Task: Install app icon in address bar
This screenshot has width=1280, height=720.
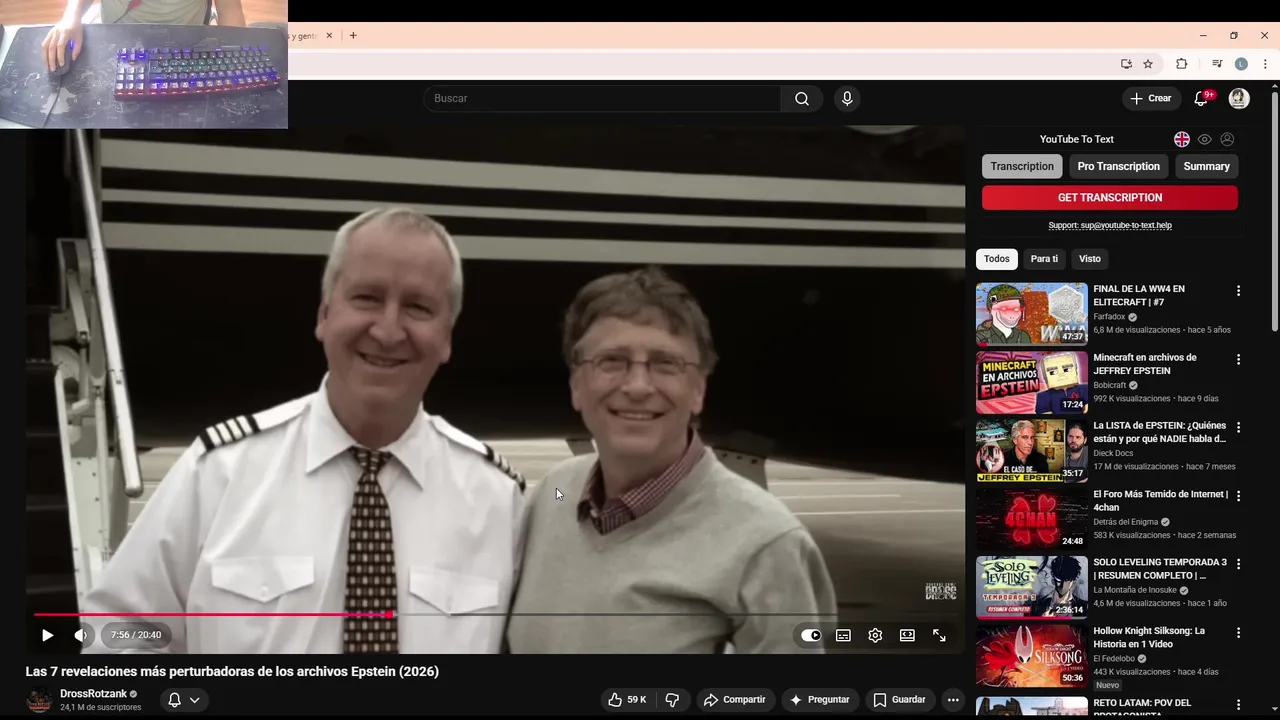Action: (1126, 64)
